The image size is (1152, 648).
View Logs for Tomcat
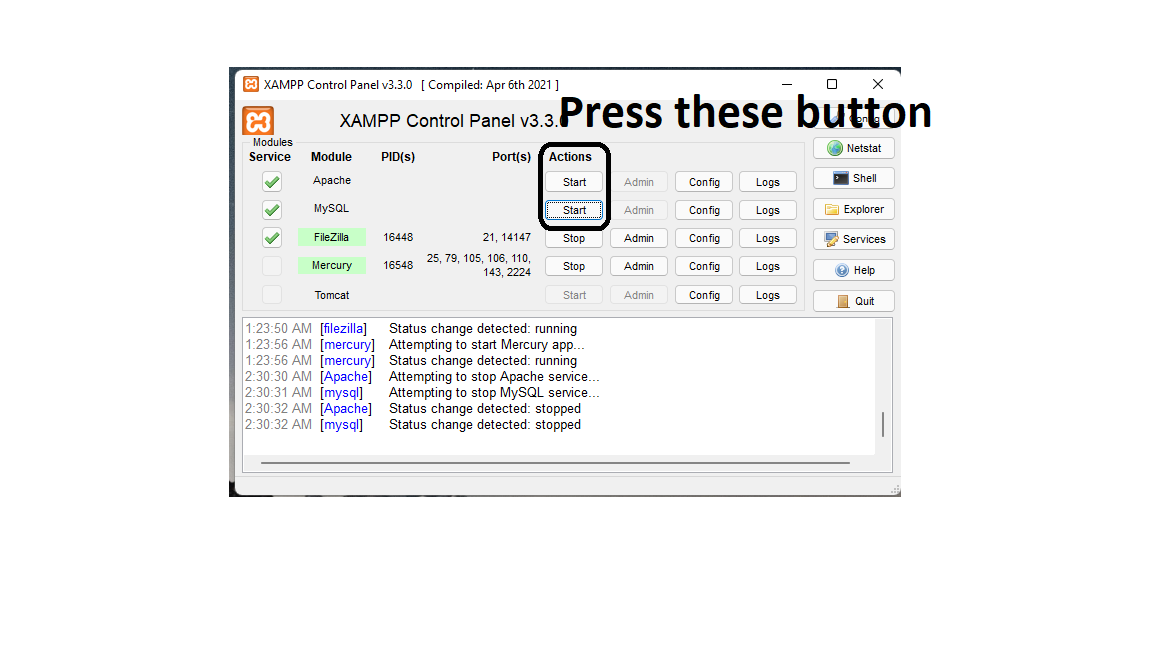tap(768, 295)
